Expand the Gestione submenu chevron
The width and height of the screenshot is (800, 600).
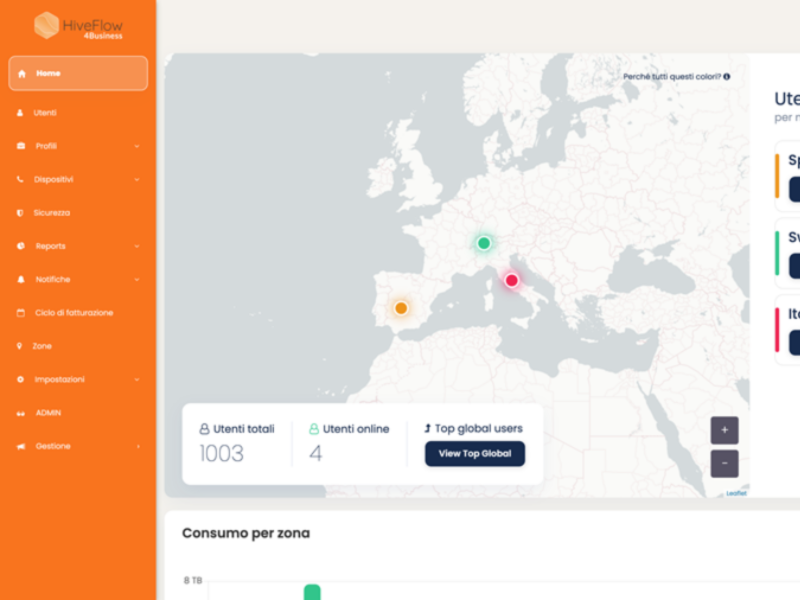tap(137, 446)
